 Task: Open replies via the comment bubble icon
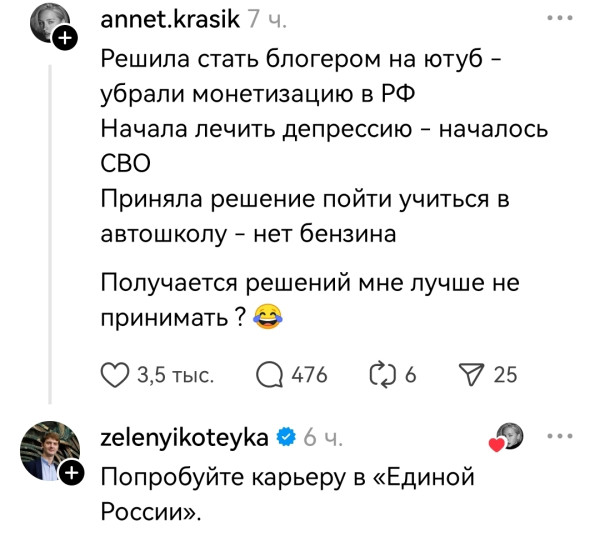[x=270, y=375]
